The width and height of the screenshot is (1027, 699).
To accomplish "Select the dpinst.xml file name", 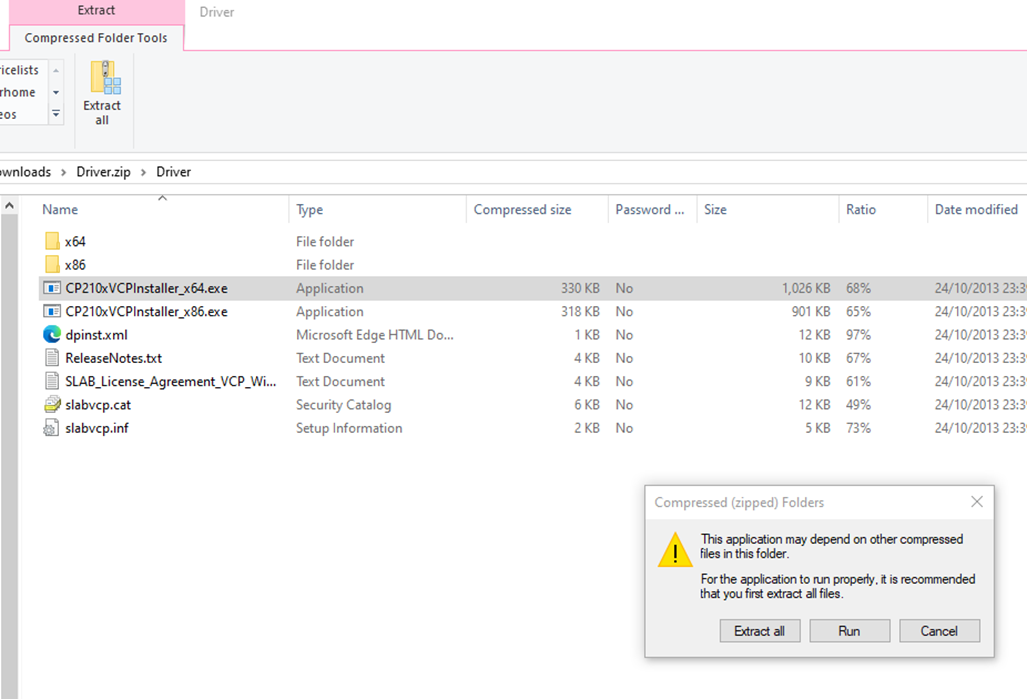I will point(96,335).
